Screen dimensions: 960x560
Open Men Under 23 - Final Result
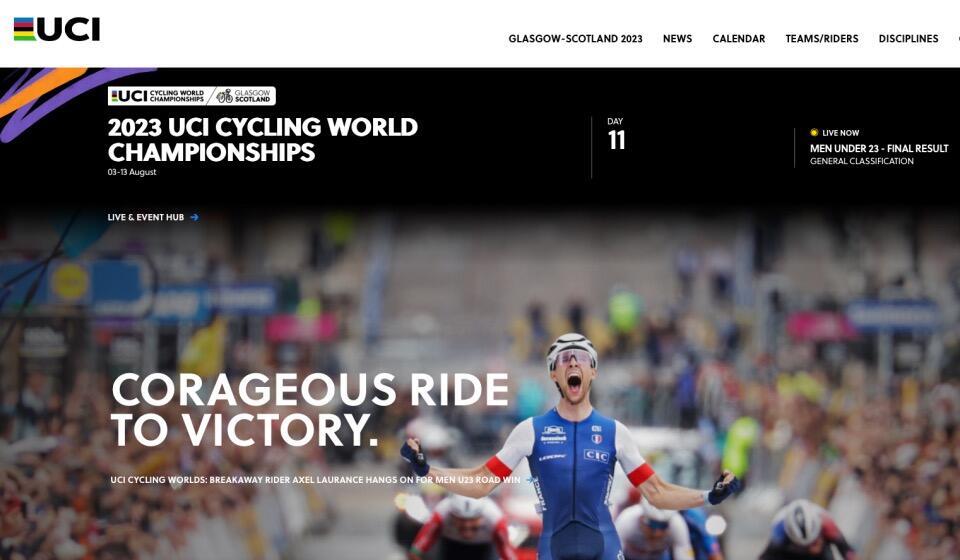click(879, 148)
